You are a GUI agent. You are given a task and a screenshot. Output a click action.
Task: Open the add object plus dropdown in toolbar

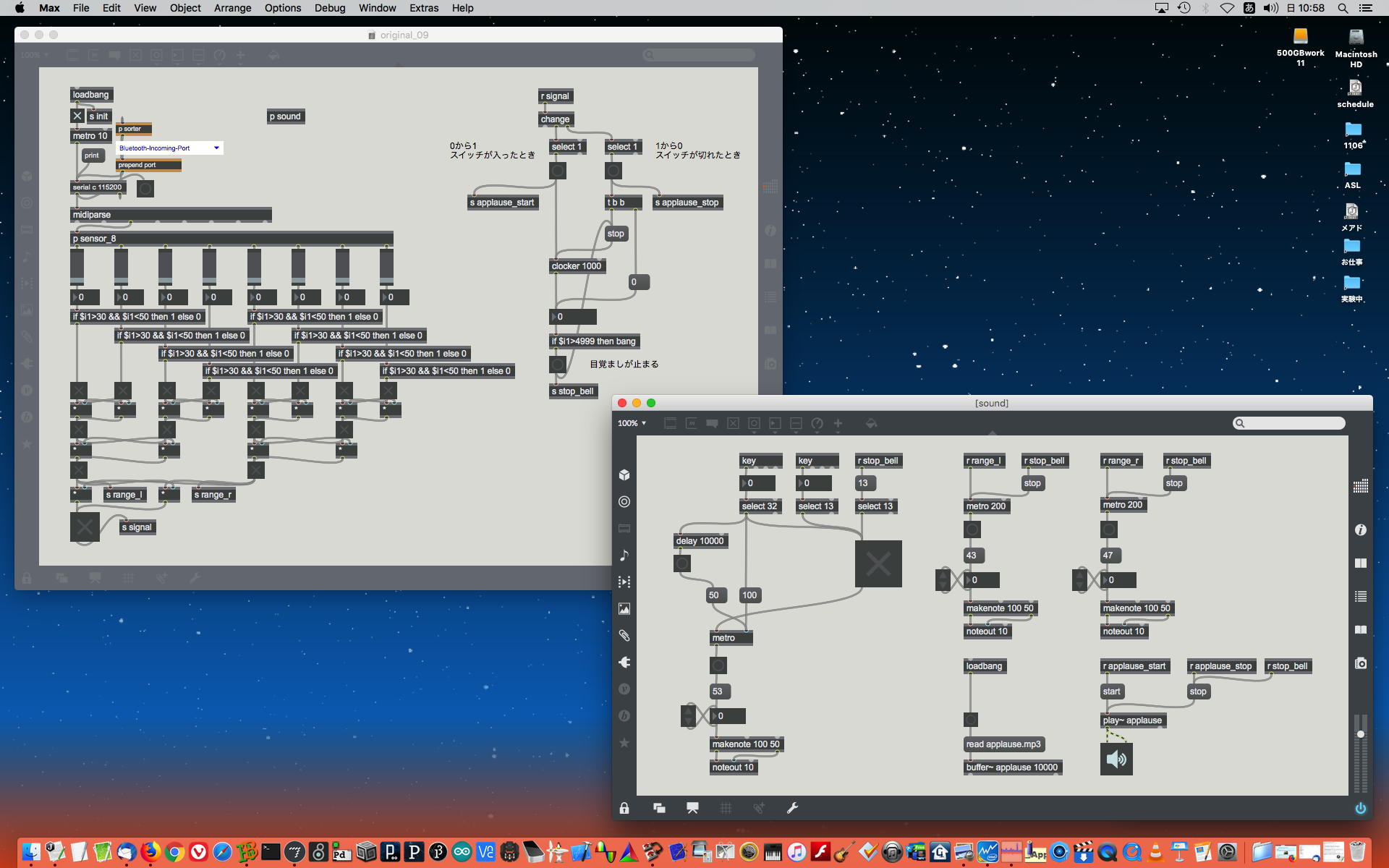(x=838, y=423)
